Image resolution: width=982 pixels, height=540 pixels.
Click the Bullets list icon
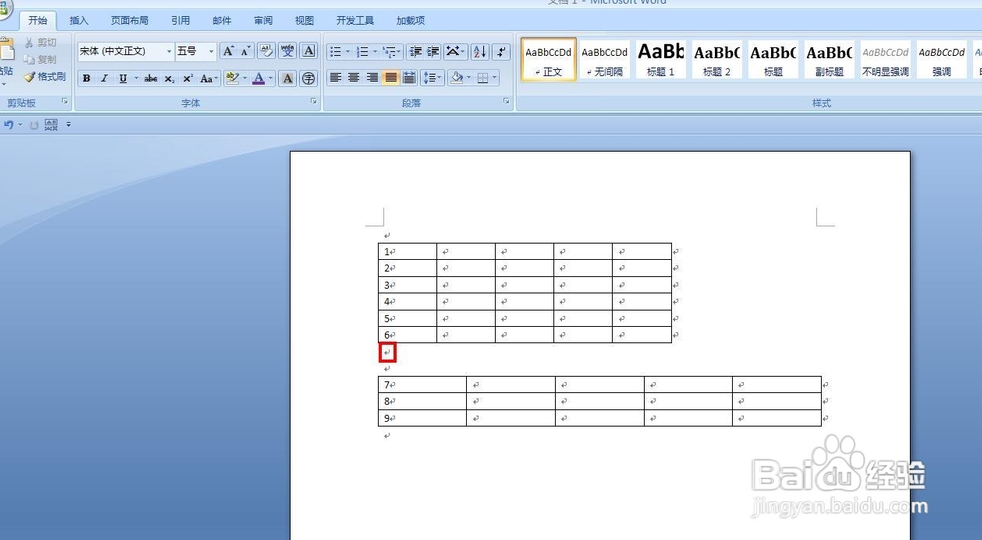click(336, 51)
